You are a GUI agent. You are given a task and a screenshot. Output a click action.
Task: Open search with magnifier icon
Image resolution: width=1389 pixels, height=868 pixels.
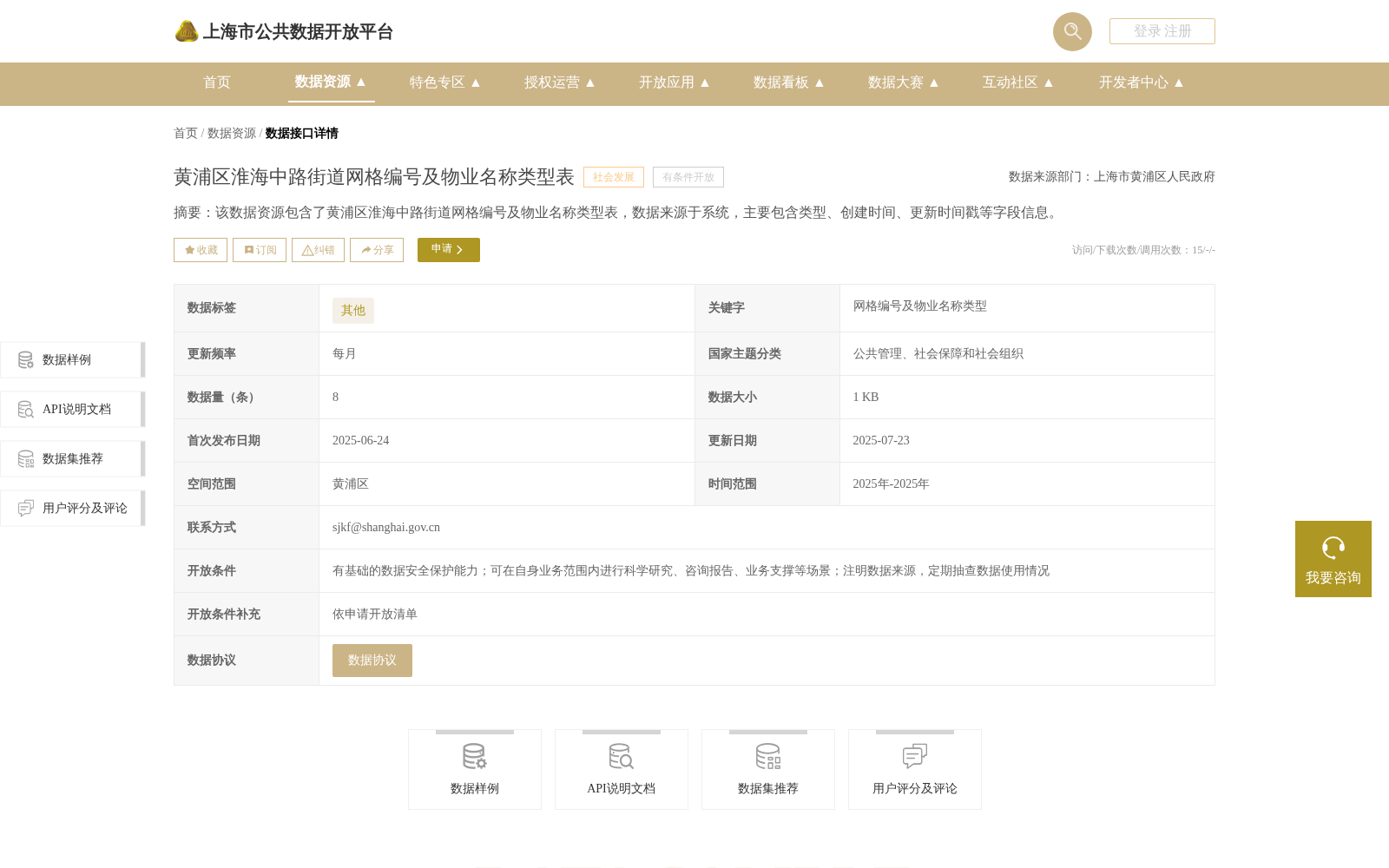coord(1072,31)
